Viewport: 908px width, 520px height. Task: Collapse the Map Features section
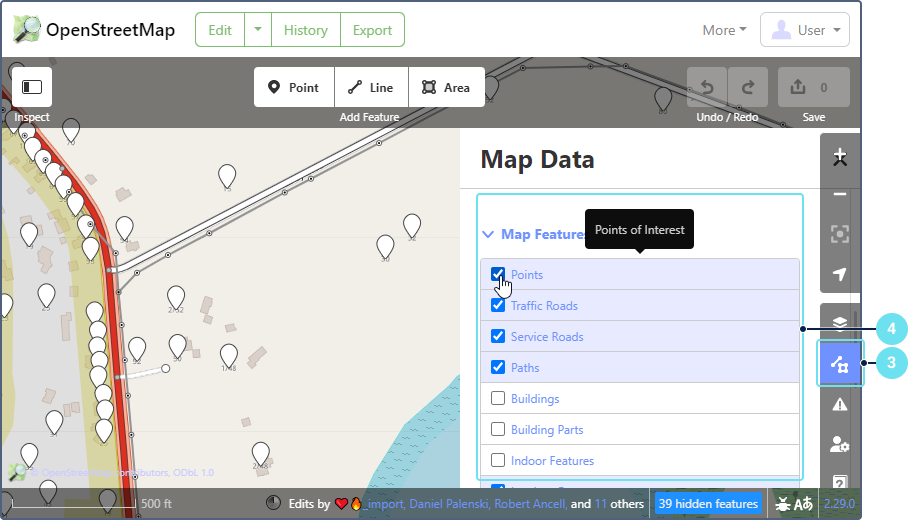(532, 234)
